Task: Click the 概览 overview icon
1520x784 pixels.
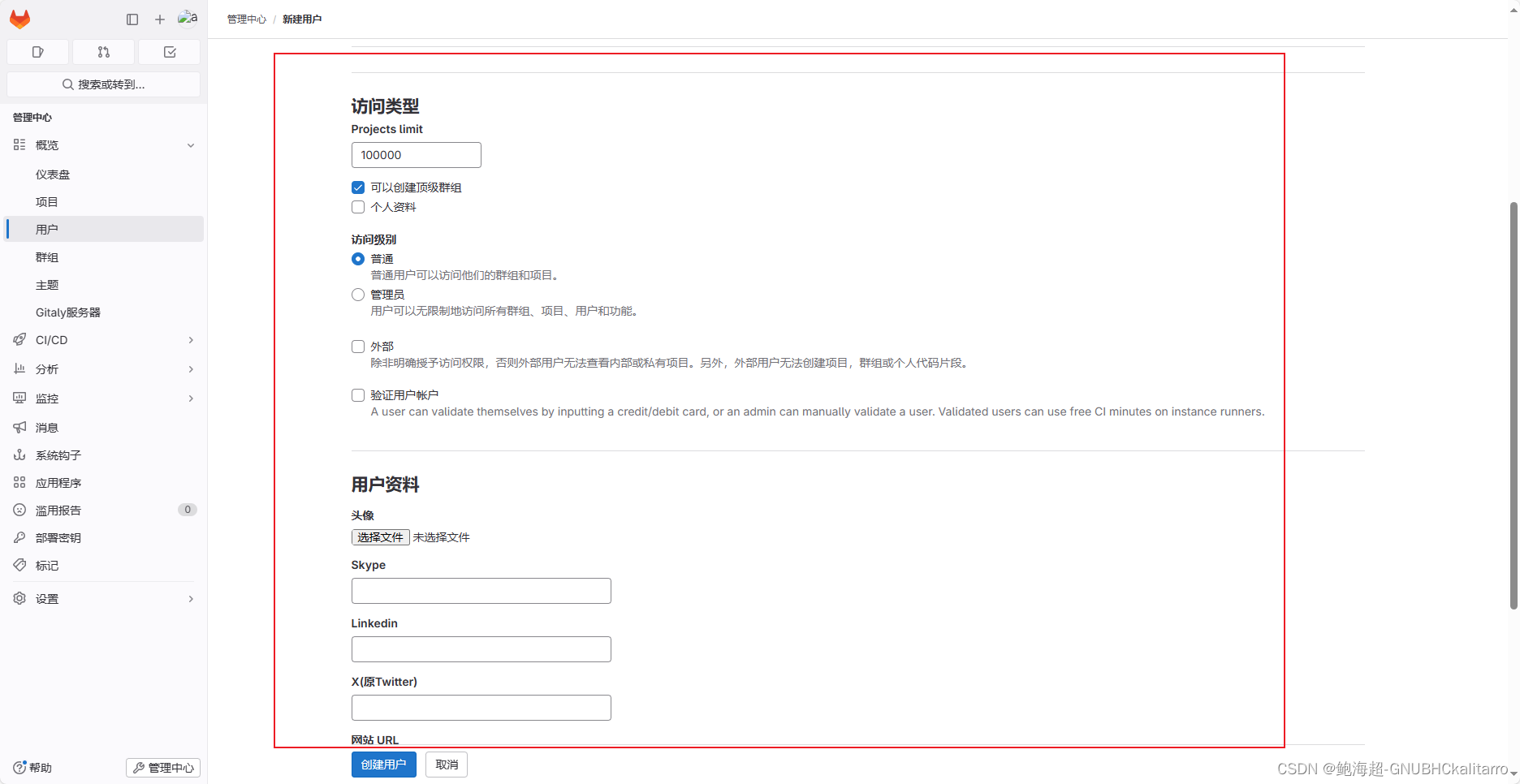Action: pos(19,144)
